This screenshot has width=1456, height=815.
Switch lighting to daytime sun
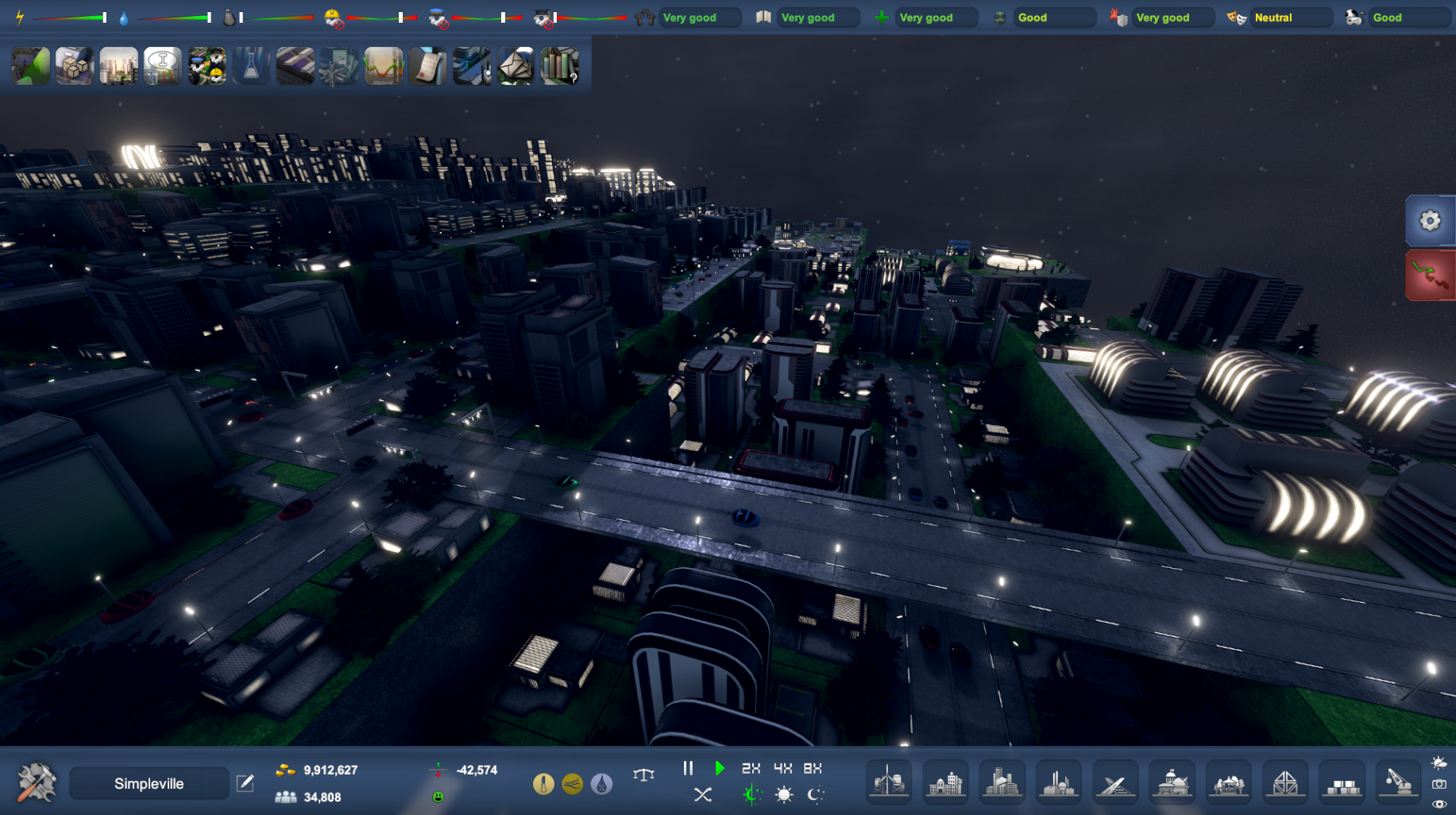click(784, 794)
